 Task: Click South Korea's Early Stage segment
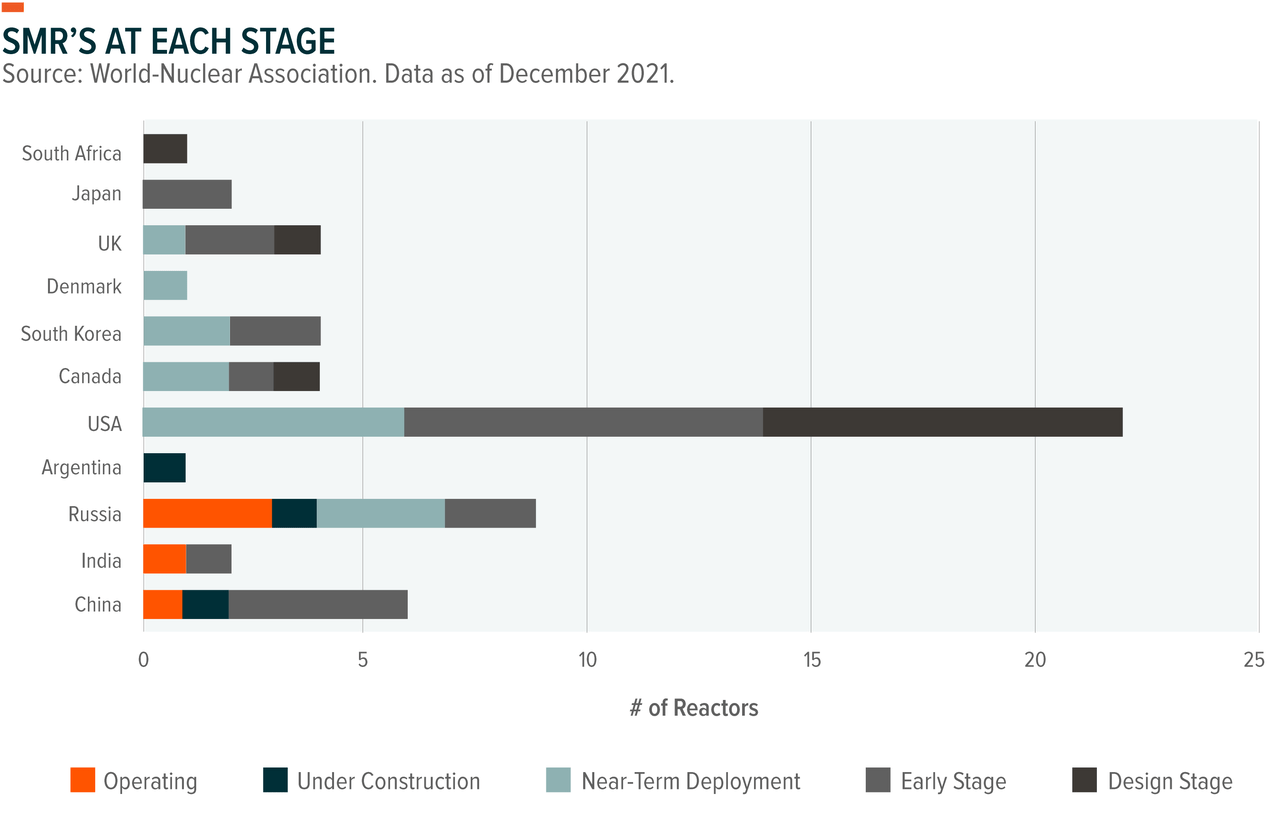pos(275,331)
